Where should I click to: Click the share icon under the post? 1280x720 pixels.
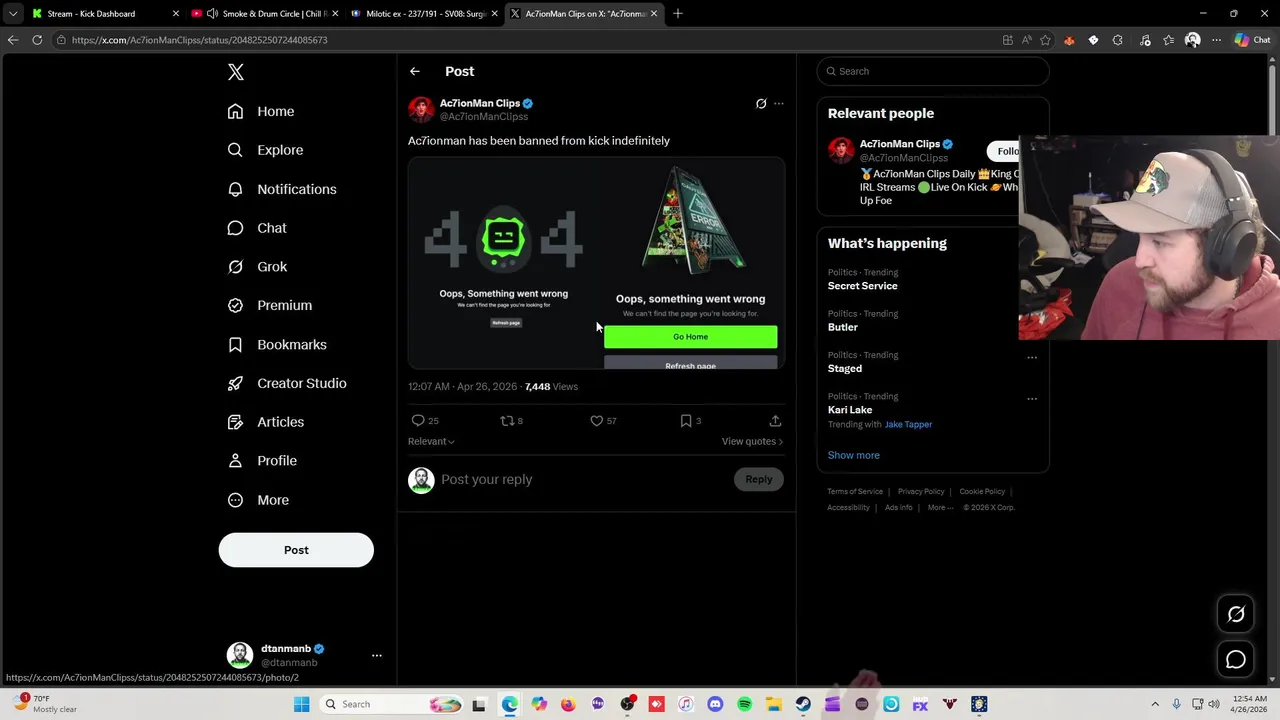tap(775, 421)
